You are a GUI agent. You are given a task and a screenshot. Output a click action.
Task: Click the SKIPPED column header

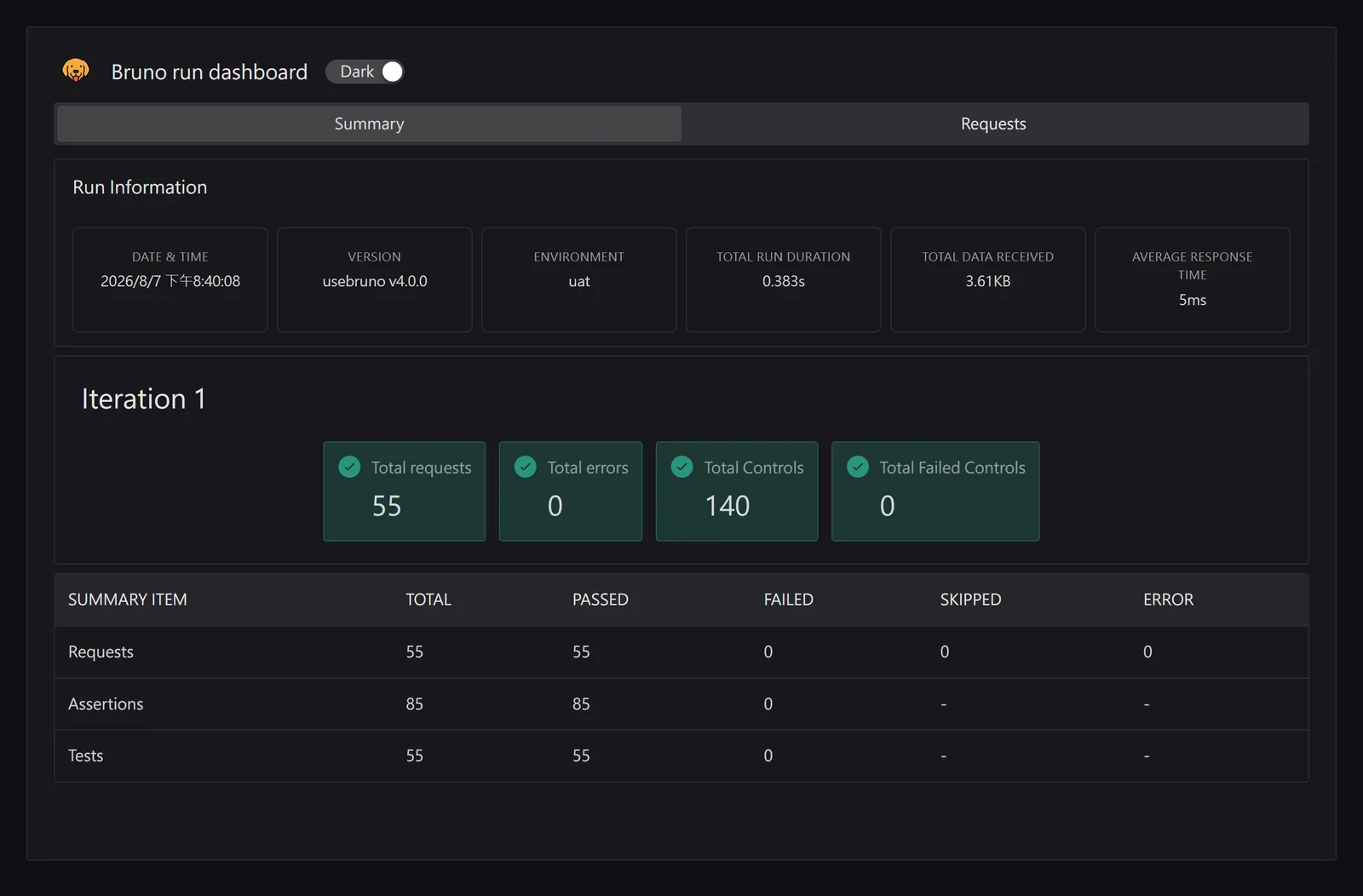[x=971, y=600]
